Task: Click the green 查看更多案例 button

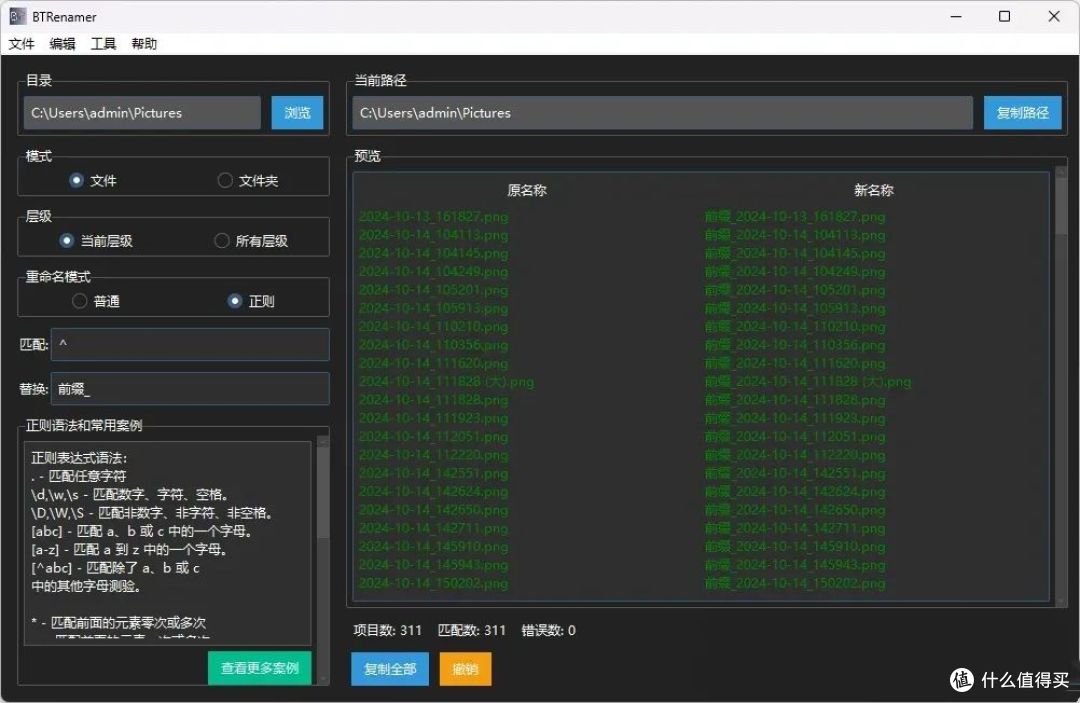Action: tap(260, 668)
